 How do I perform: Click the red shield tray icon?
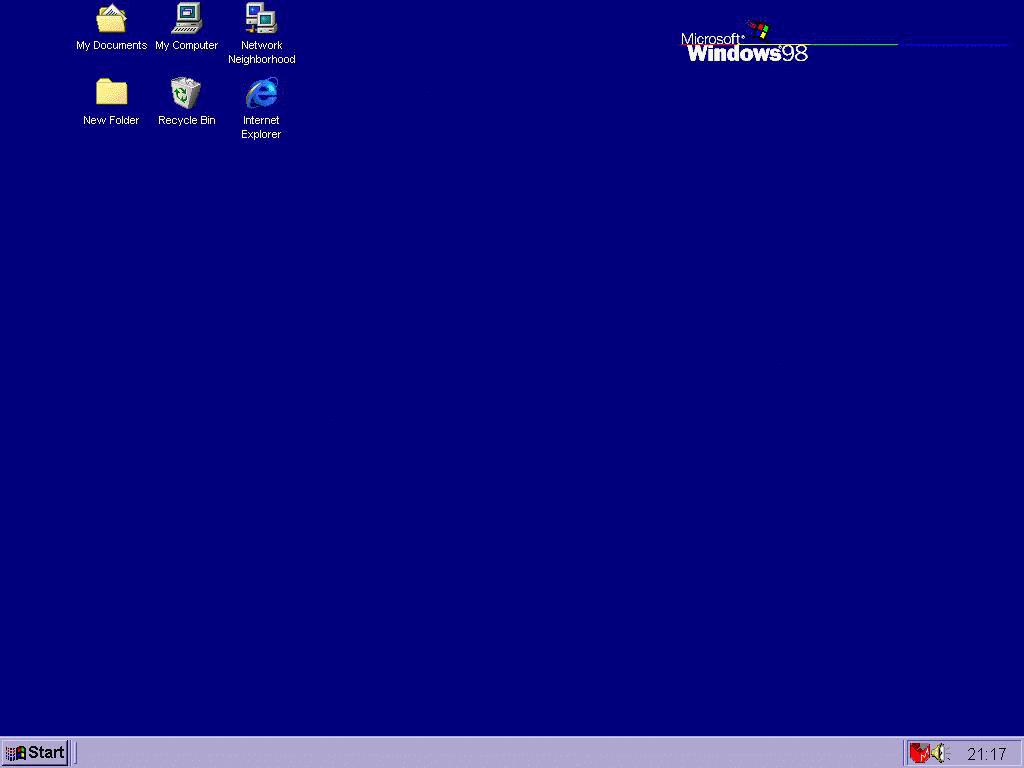tap(919, 754)
